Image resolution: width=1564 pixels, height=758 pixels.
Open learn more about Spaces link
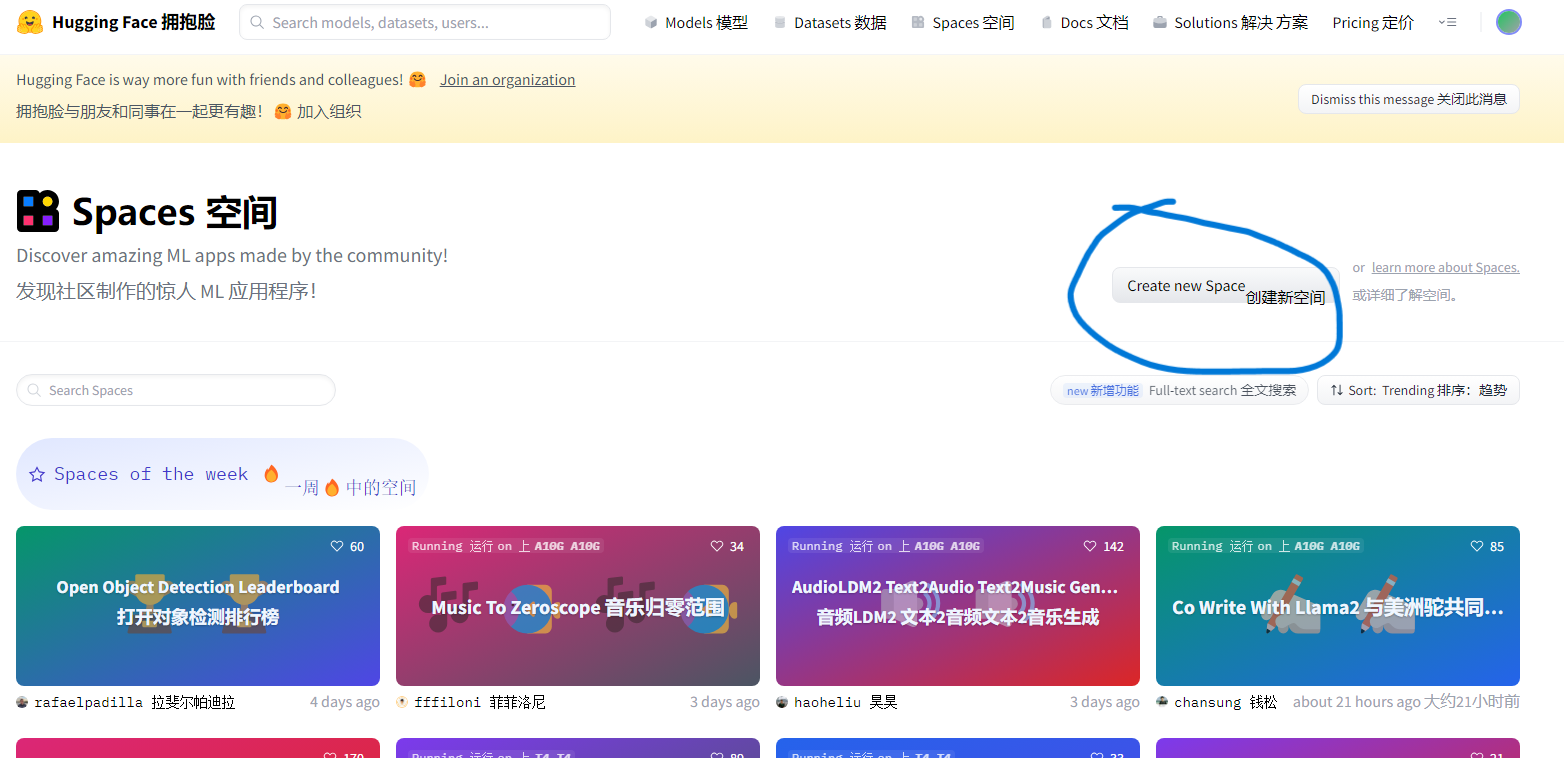pos(1445,267)
